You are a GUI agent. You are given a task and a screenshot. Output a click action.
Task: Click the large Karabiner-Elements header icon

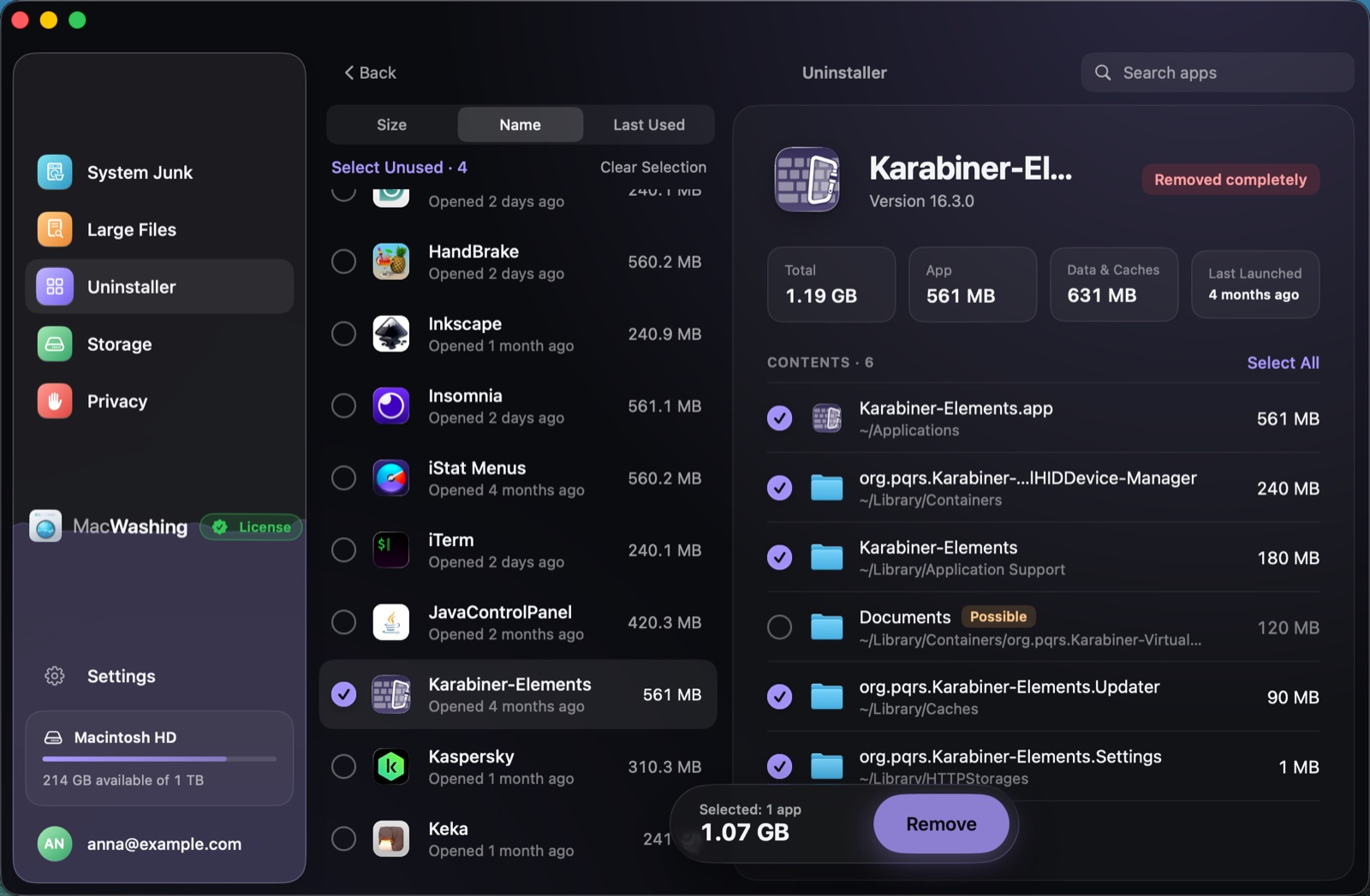807,180
